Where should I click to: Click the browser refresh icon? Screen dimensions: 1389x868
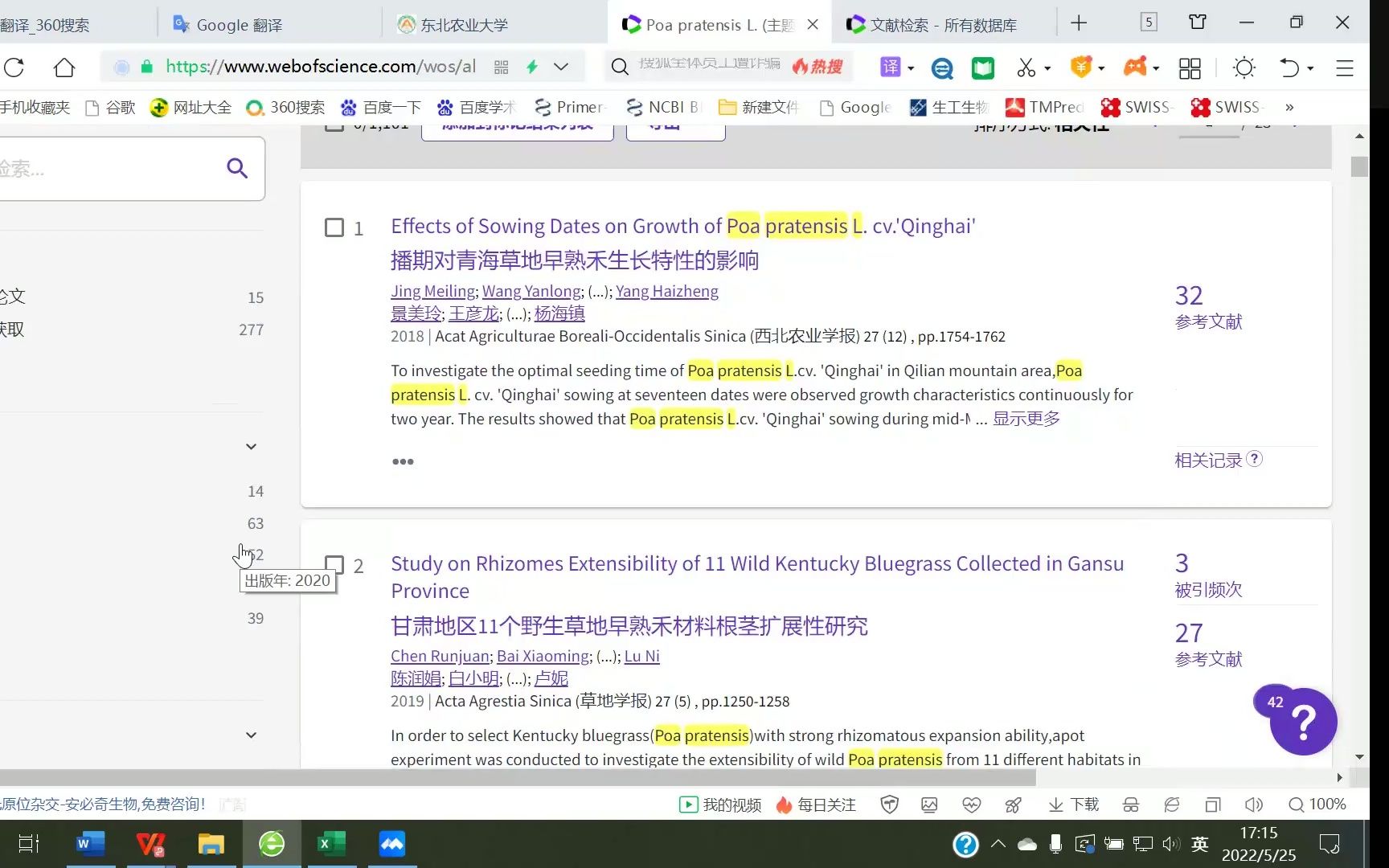click(x=14, y=68)
